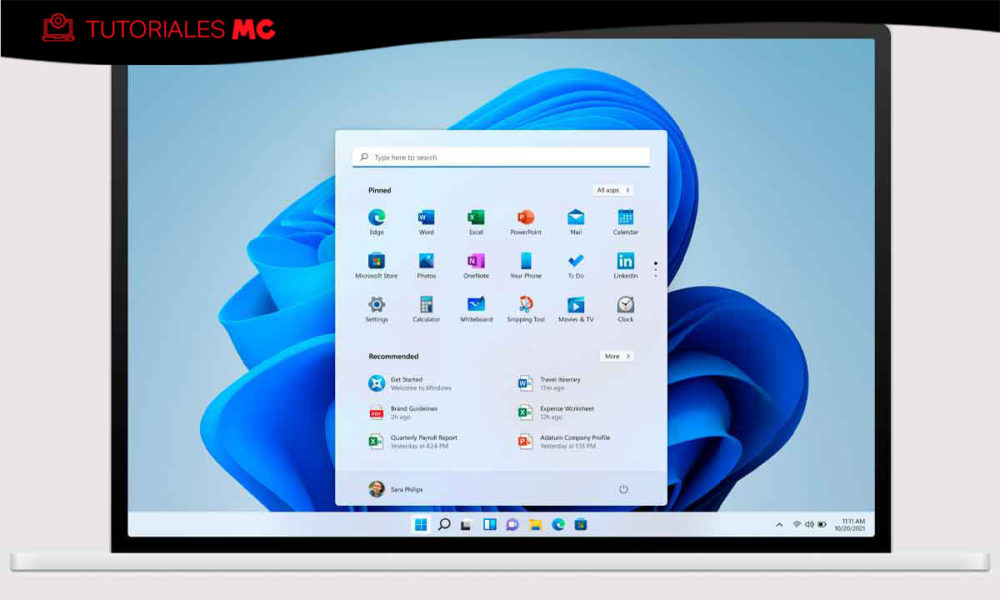Image resolution: width=1000 pixels, height=600 pixels.
Task: Open the Snipping Tool
Action: pos(526,304)
